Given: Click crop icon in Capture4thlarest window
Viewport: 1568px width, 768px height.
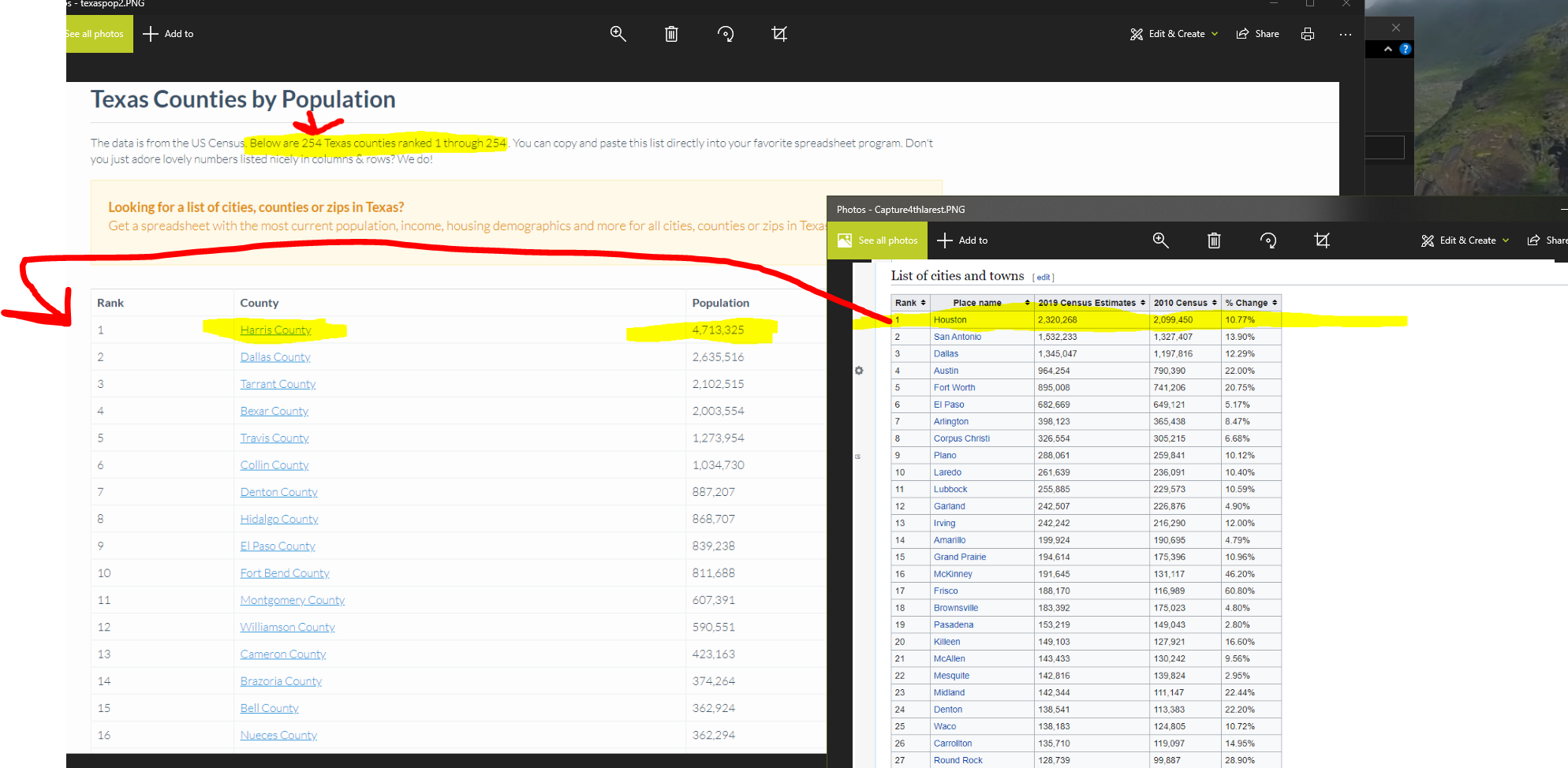Looking at the screenshot, I should (1322, 240).
